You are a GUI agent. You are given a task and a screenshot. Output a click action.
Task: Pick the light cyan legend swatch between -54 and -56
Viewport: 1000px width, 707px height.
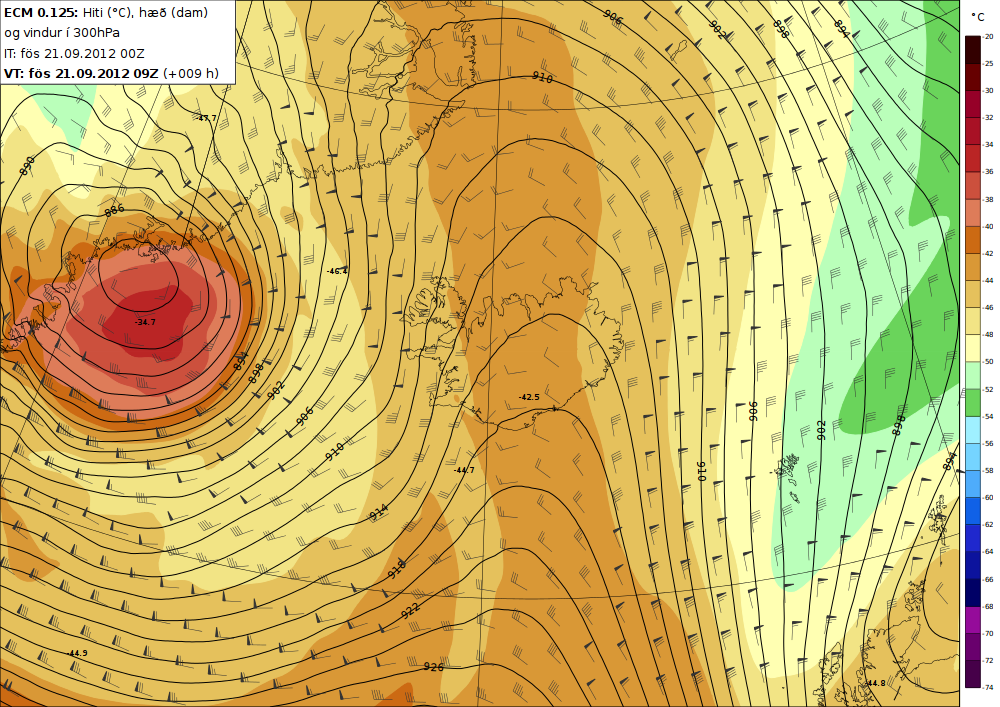(973, 430)
